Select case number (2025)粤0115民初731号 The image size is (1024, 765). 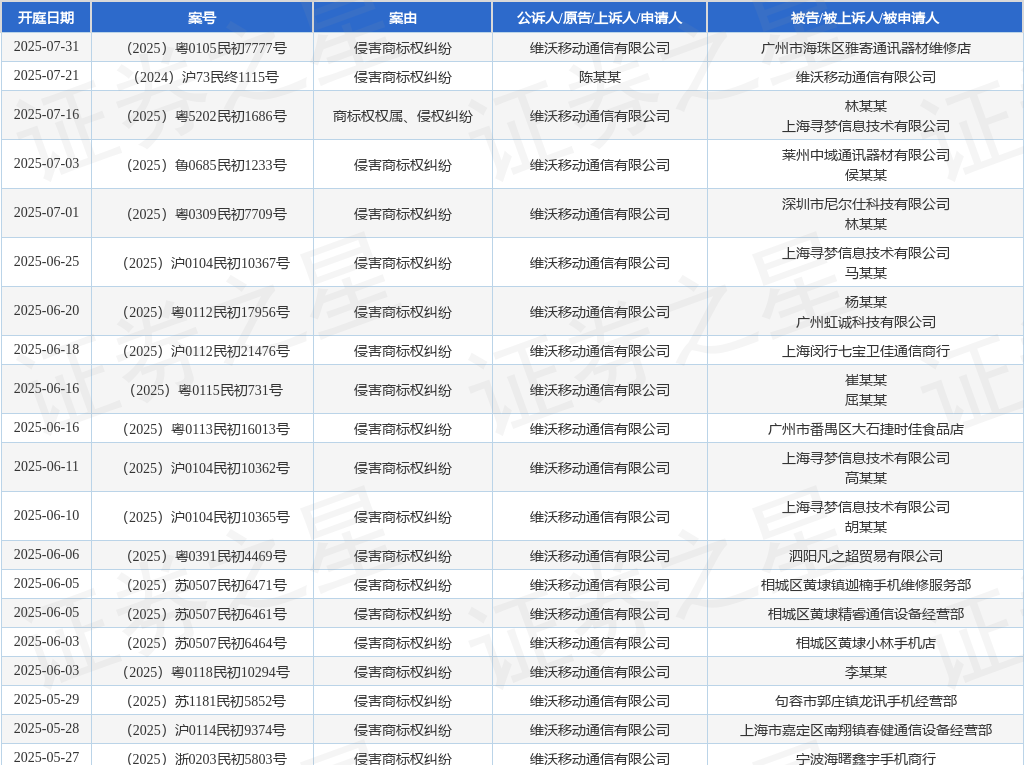(206, 390)
